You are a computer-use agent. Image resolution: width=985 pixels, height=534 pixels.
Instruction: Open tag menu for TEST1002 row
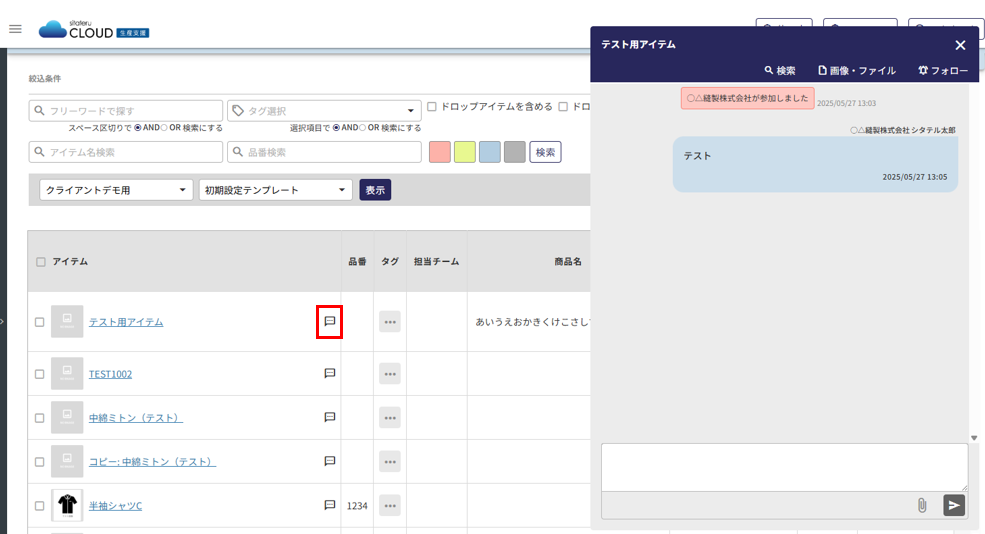[x=390, y=374]
